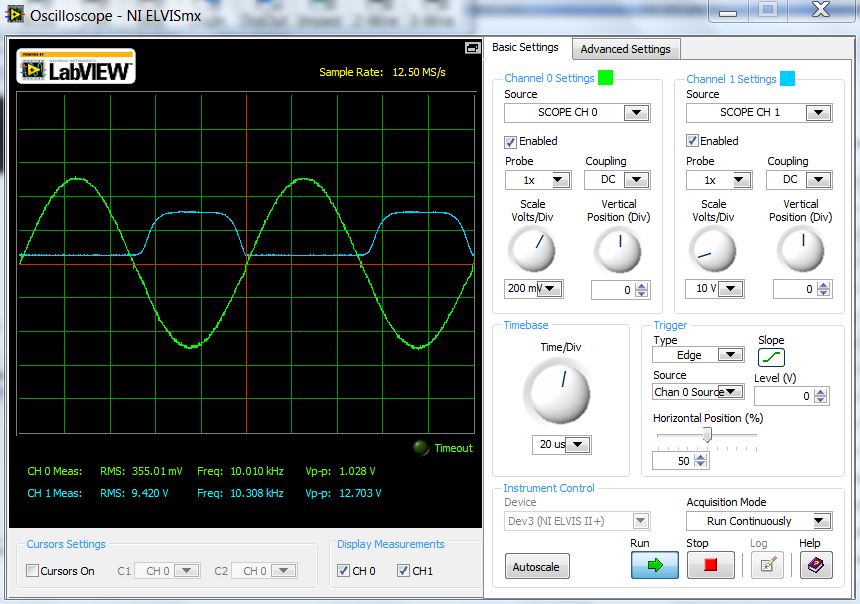The width and height of the screenshot is (860, 604).
Task: Click the CH 1 Vp-p 12.703 V reading
Action: [x=343, y=493]
